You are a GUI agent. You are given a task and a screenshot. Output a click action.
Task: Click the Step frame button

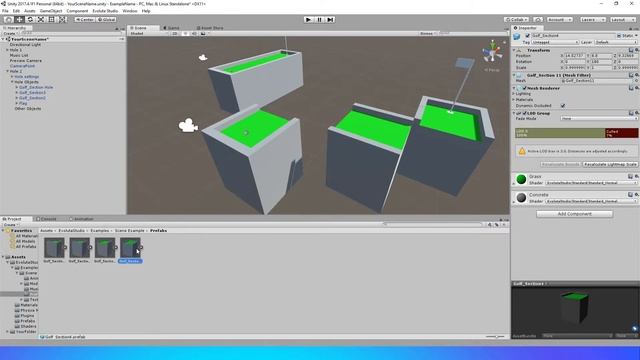coord(330,20)
